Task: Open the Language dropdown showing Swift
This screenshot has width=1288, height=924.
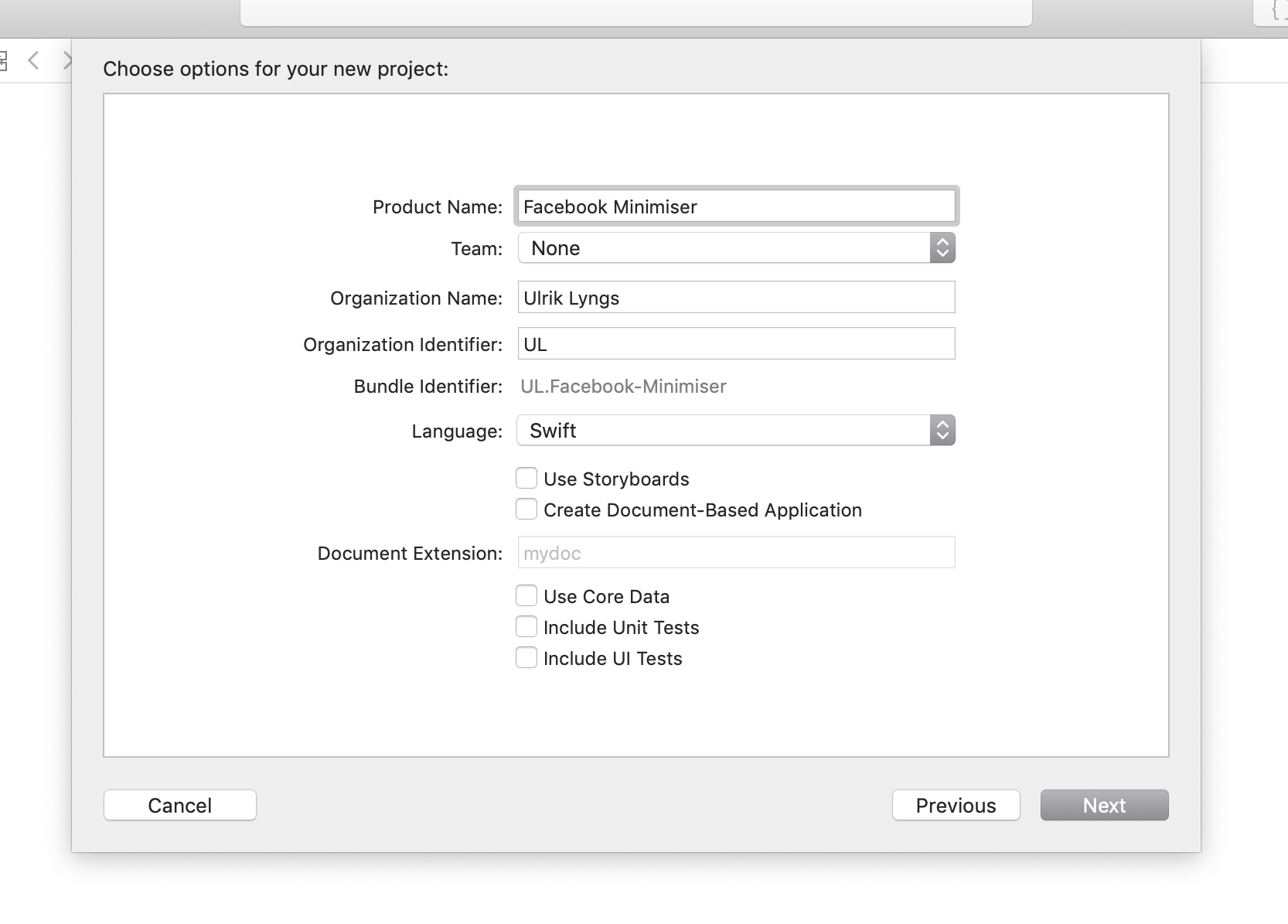Action: coord(736,431)
